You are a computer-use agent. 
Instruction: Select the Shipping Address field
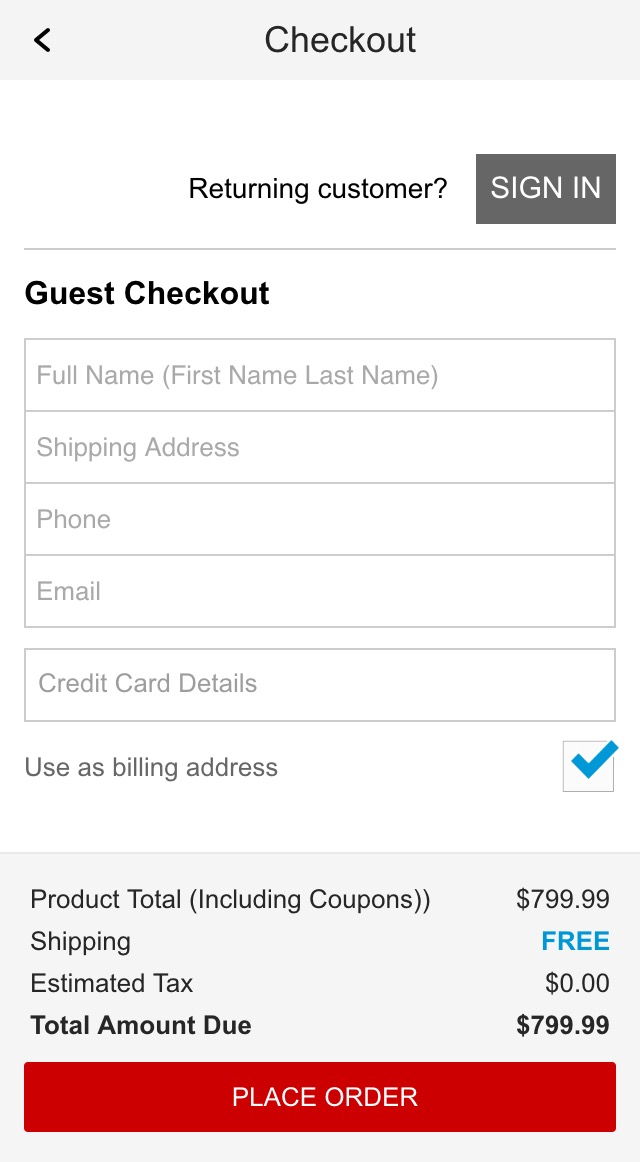pyautogui.click(x=320, y=447)
